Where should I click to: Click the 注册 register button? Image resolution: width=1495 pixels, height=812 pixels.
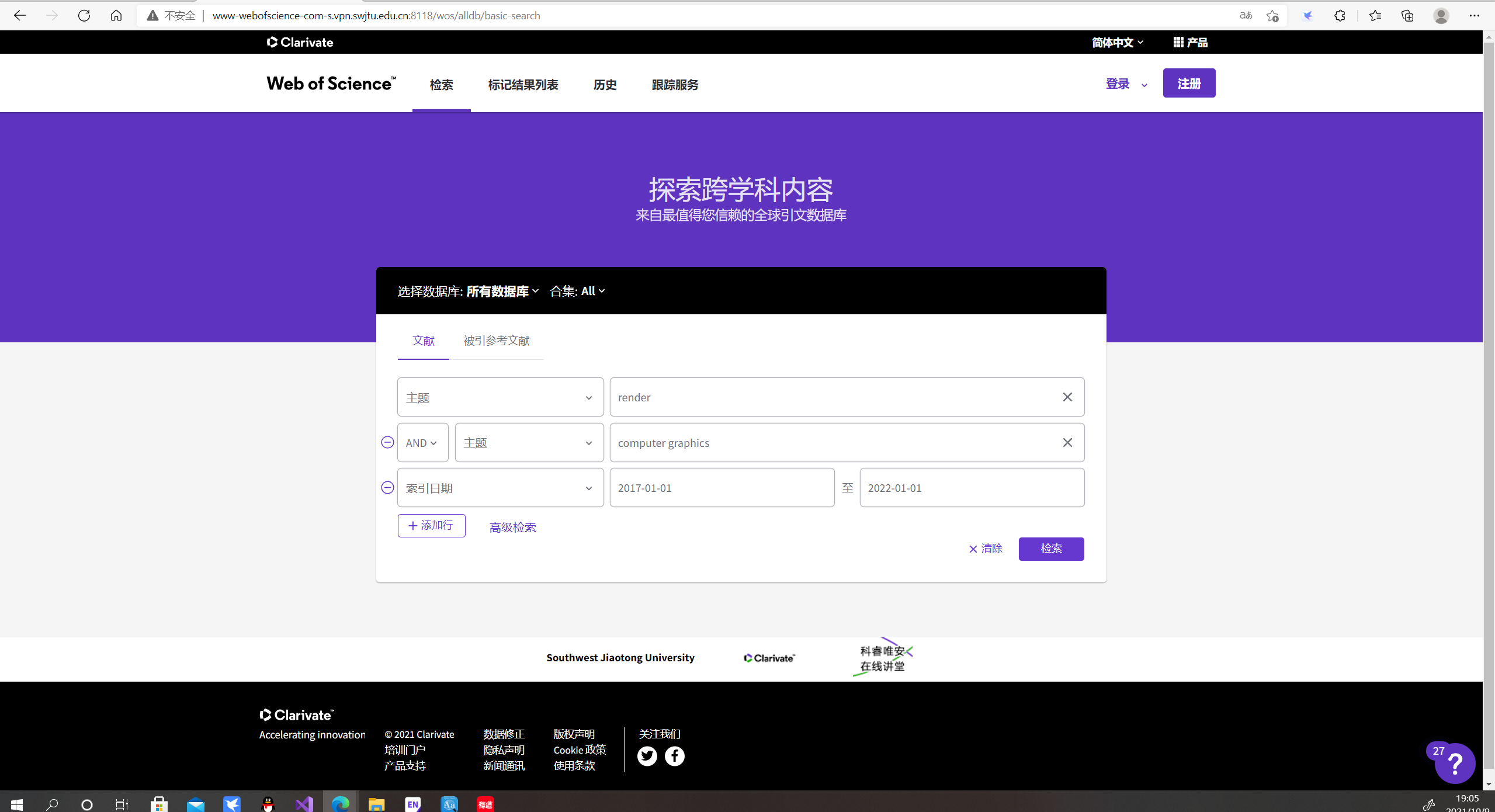point(1189,83)
